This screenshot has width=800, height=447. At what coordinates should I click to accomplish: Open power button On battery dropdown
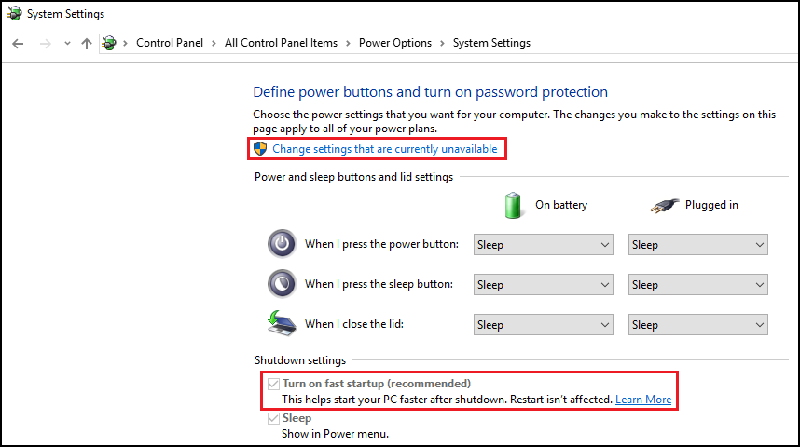coord(543,245)
